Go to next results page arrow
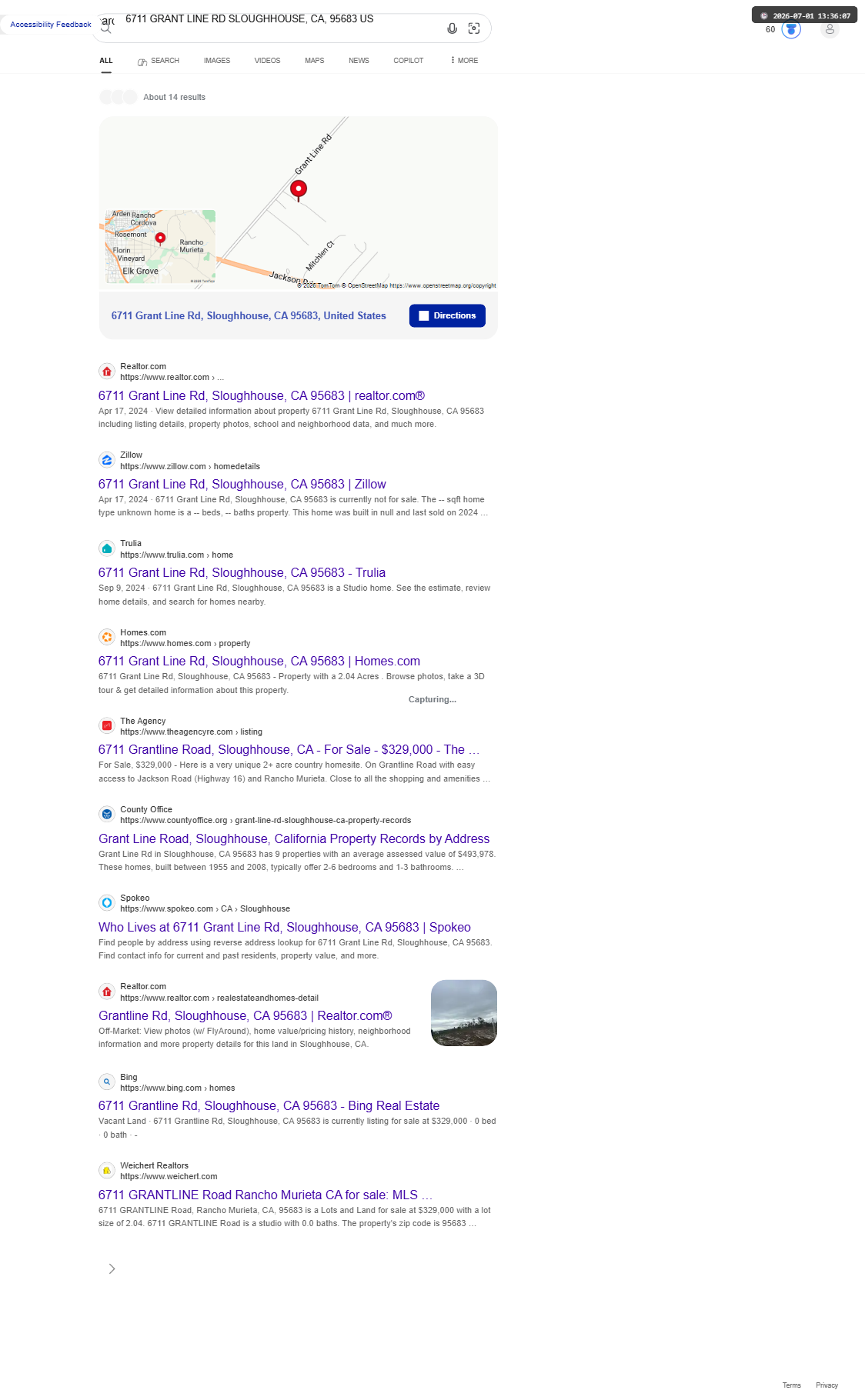The width and height of the screenshot is (865, 1400). pyautogui.click(x=112, y=1268)
